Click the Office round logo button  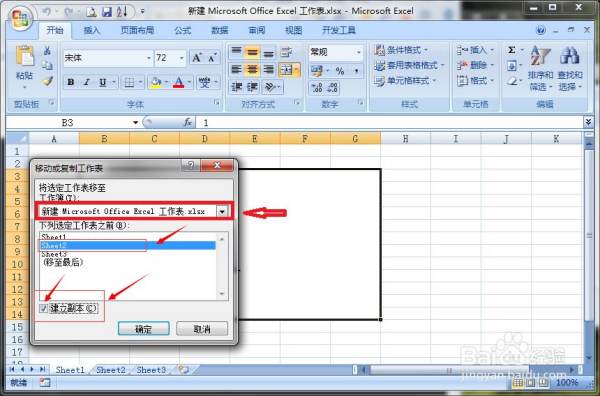point(20,17)
